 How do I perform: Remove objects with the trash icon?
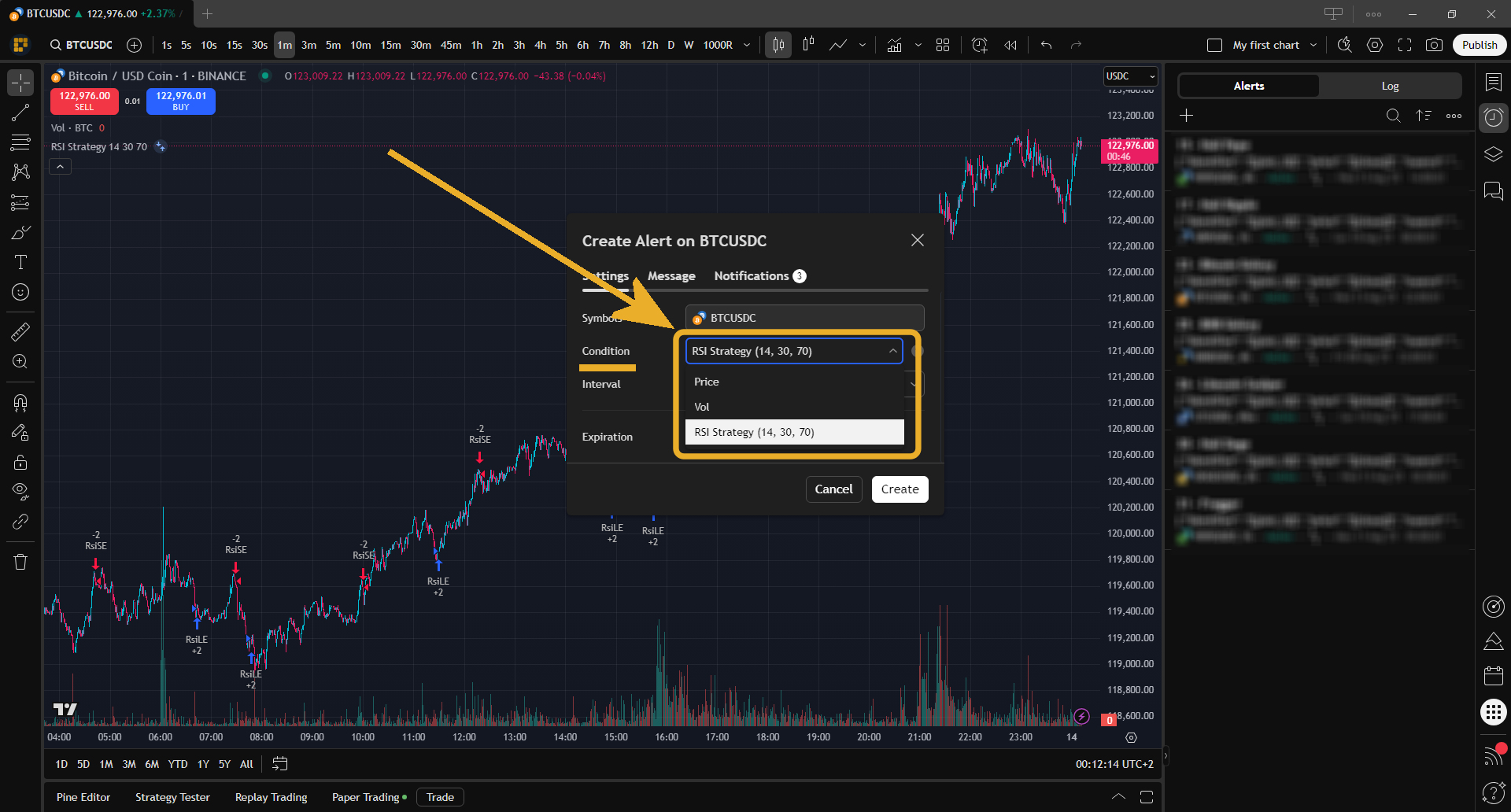[x=20, y=562]
